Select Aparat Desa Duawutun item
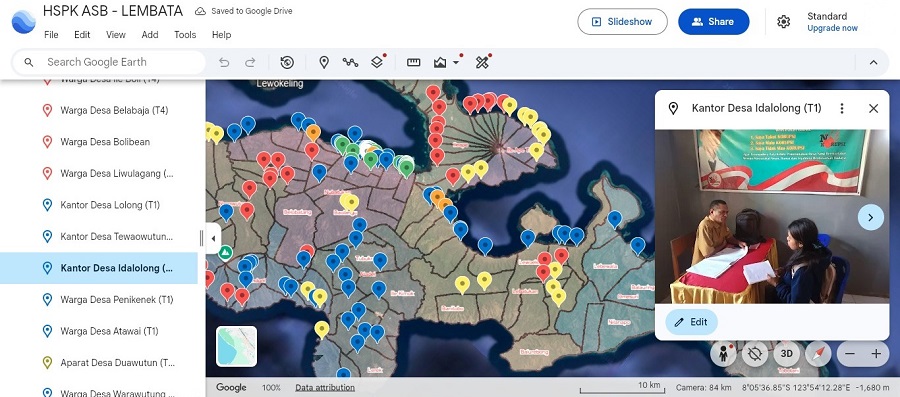Screen dimensions: 900x397 pos(99,363)
